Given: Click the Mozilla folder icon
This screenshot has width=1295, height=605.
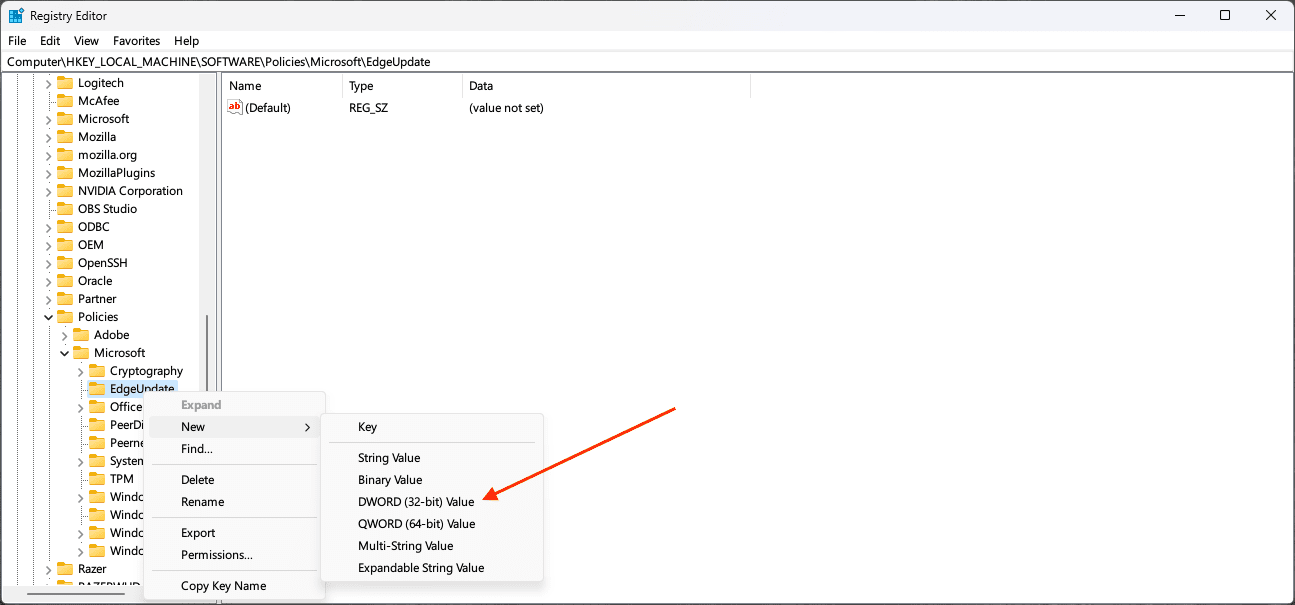Looking at the screenshot, I should click(65, 137).
